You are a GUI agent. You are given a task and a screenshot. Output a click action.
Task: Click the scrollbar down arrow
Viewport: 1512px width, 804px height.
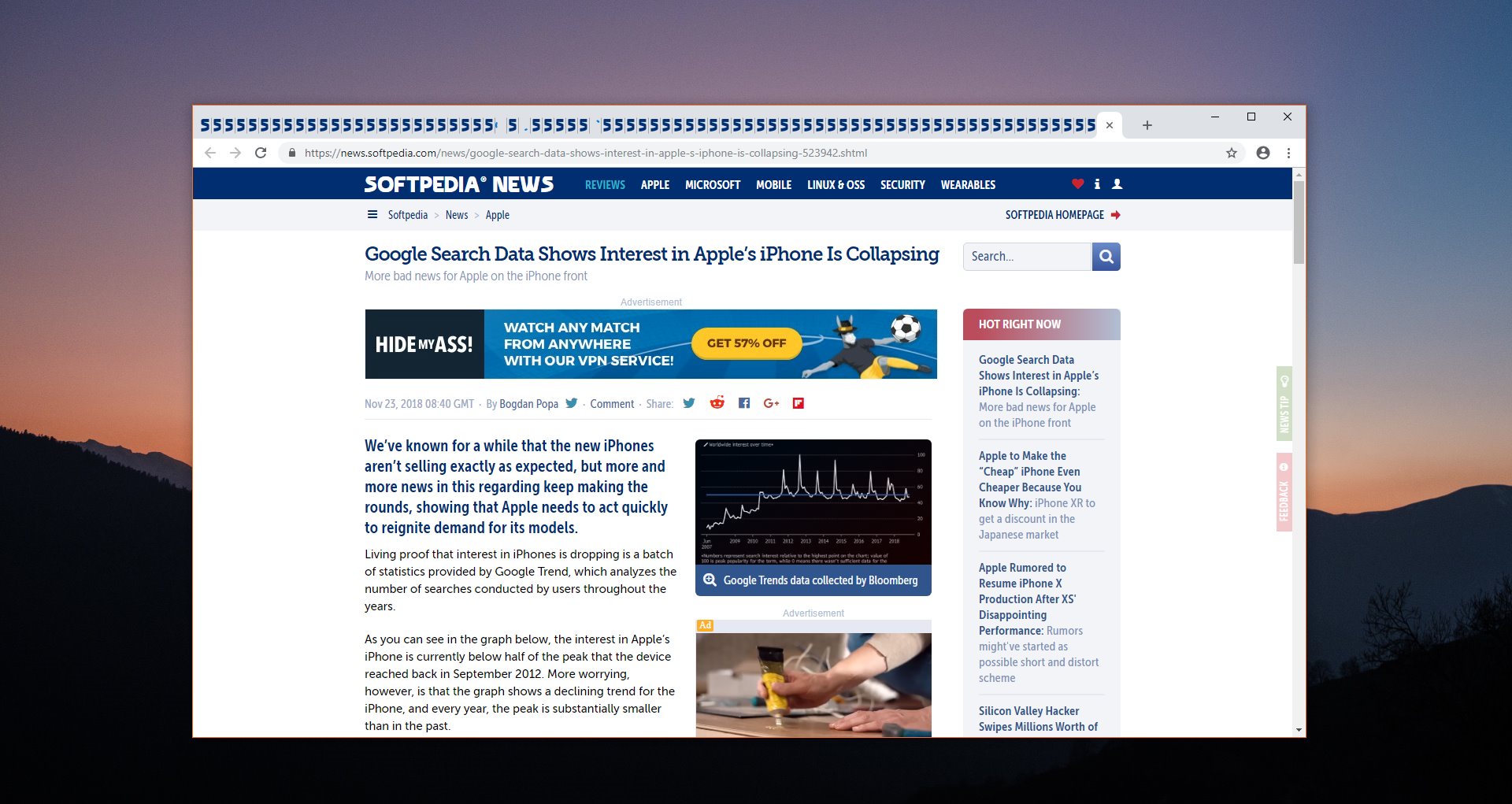click(x=1299, y=730)
